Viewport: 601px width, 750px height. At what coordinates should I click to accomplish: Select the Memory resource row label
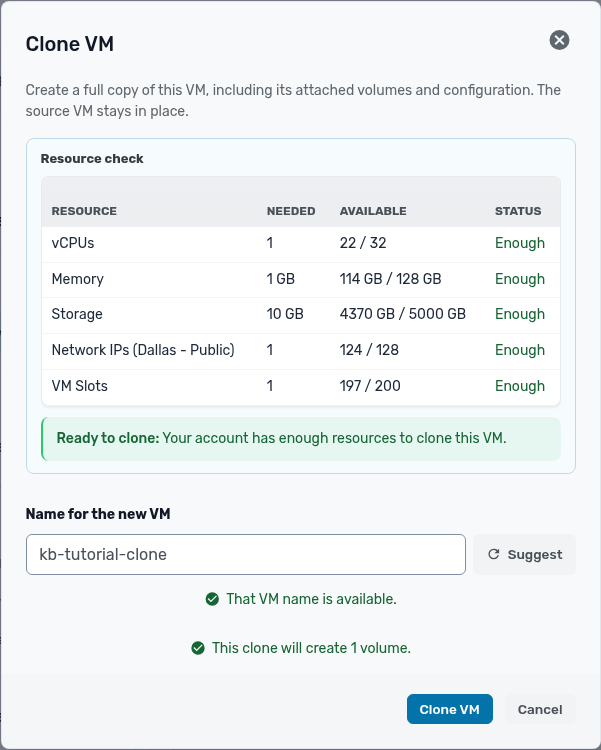point(78,279)
